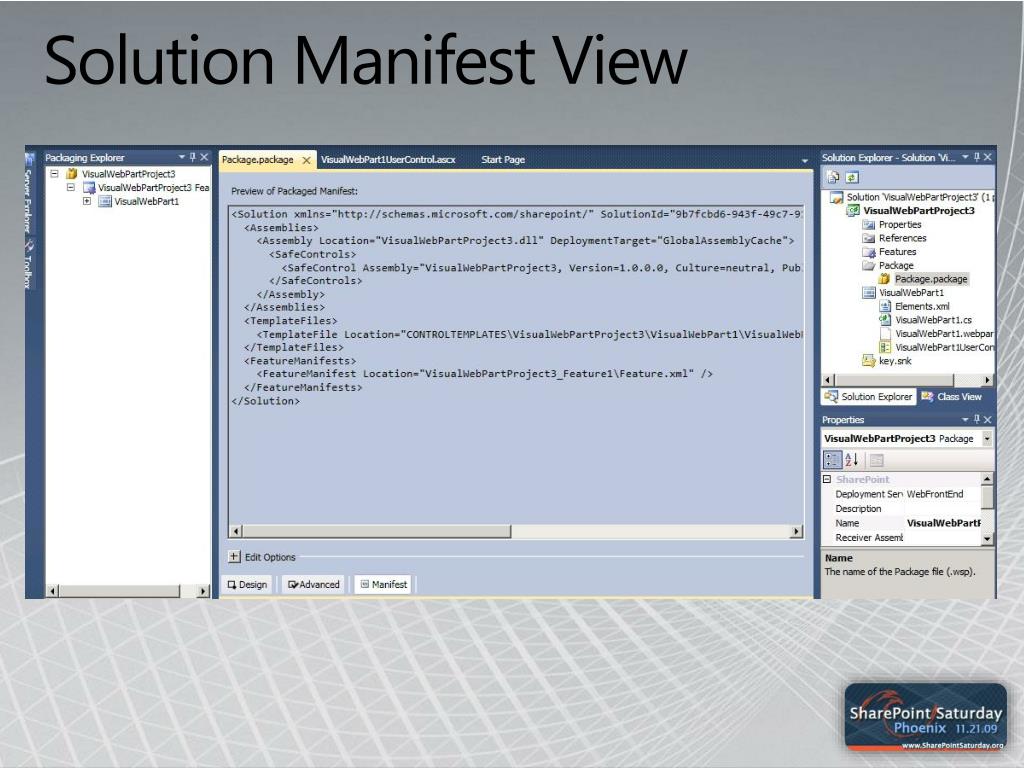Select the key.snk file
The height and width of the screenshot is (768, 1024).
click(895, 360)
